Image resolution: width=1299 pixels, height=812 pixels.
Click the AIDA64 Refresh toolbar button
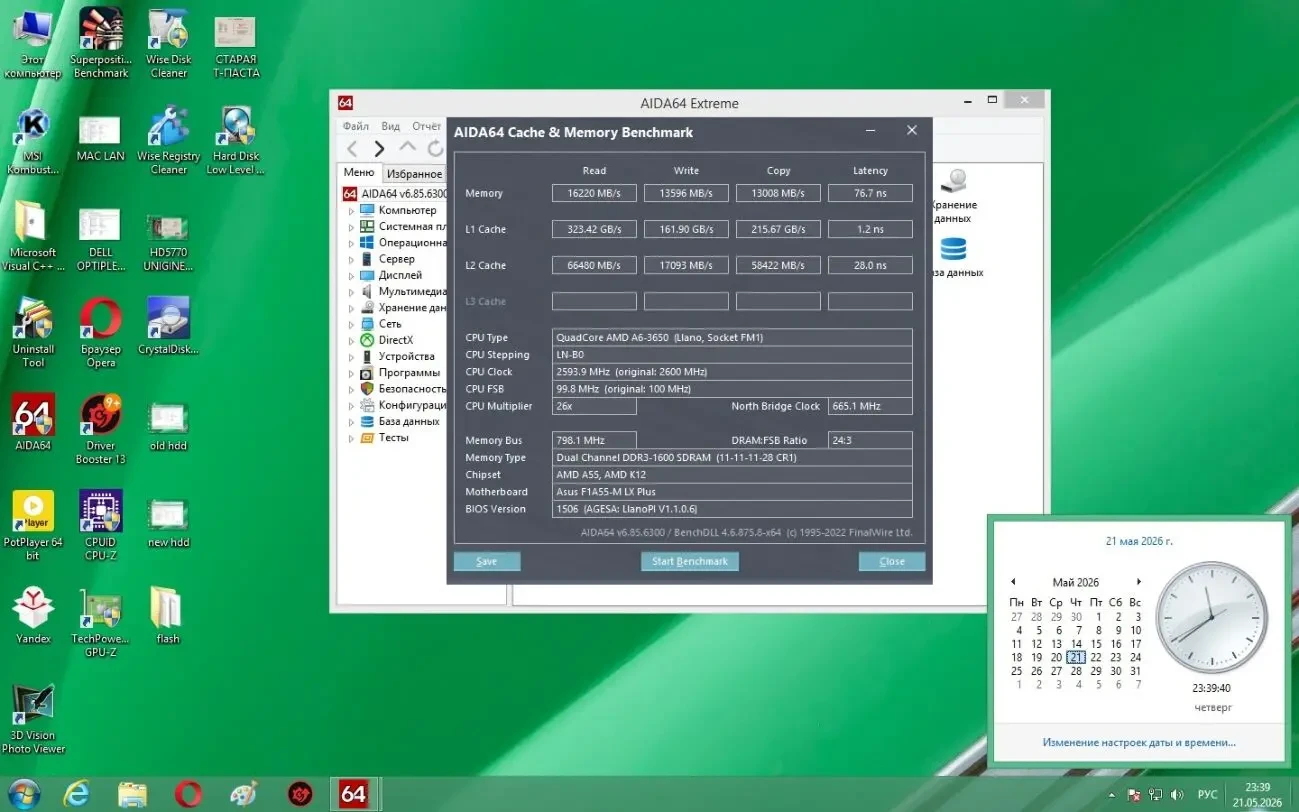435,149
